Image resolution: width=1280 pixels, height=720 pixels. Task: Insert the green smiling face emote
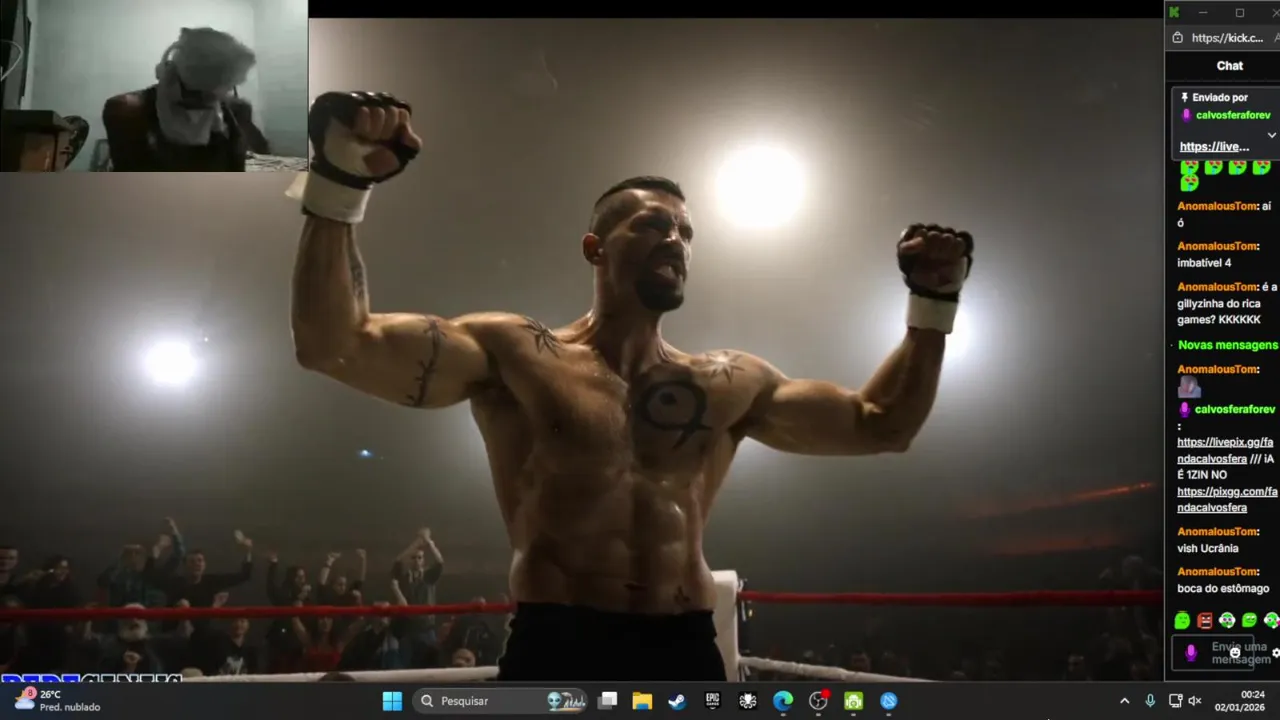click(x=1249, y=621)
